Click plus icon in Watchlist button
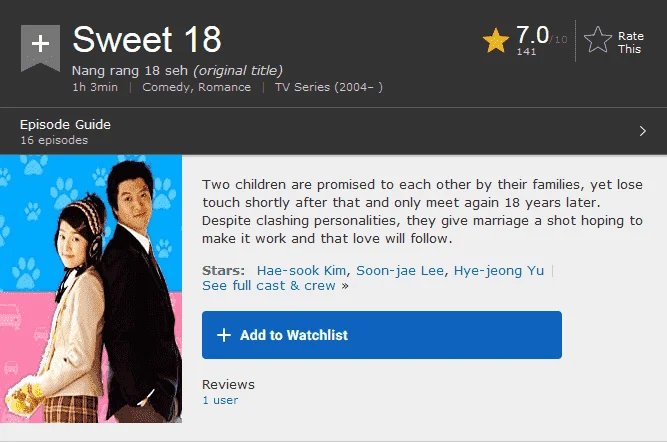The height and width of the screenshot is (442, 667). pos(224,335)
